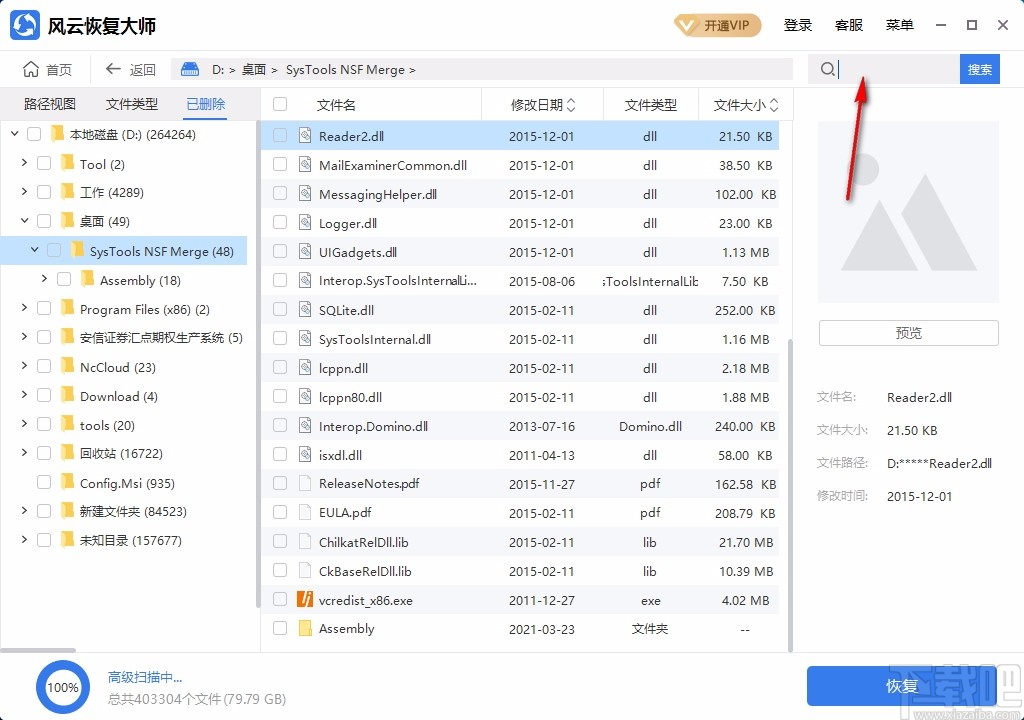Check the 本地磁盘 (D:) tree checkbox
Screen dimensions: 1024x720
click(x=34, y=135)
